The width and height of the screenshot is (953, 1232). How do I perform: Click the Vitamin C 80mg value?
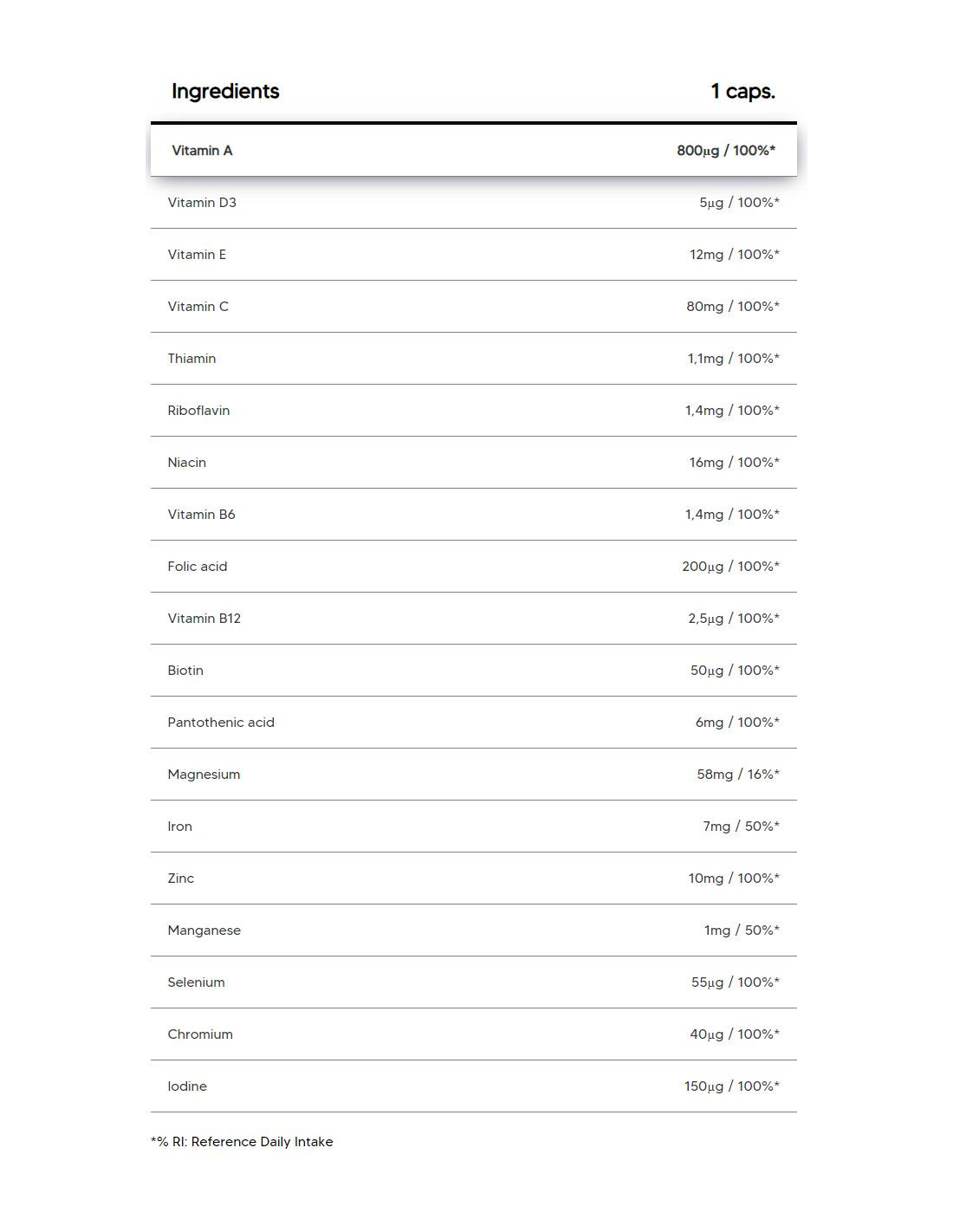coord(732,307)
